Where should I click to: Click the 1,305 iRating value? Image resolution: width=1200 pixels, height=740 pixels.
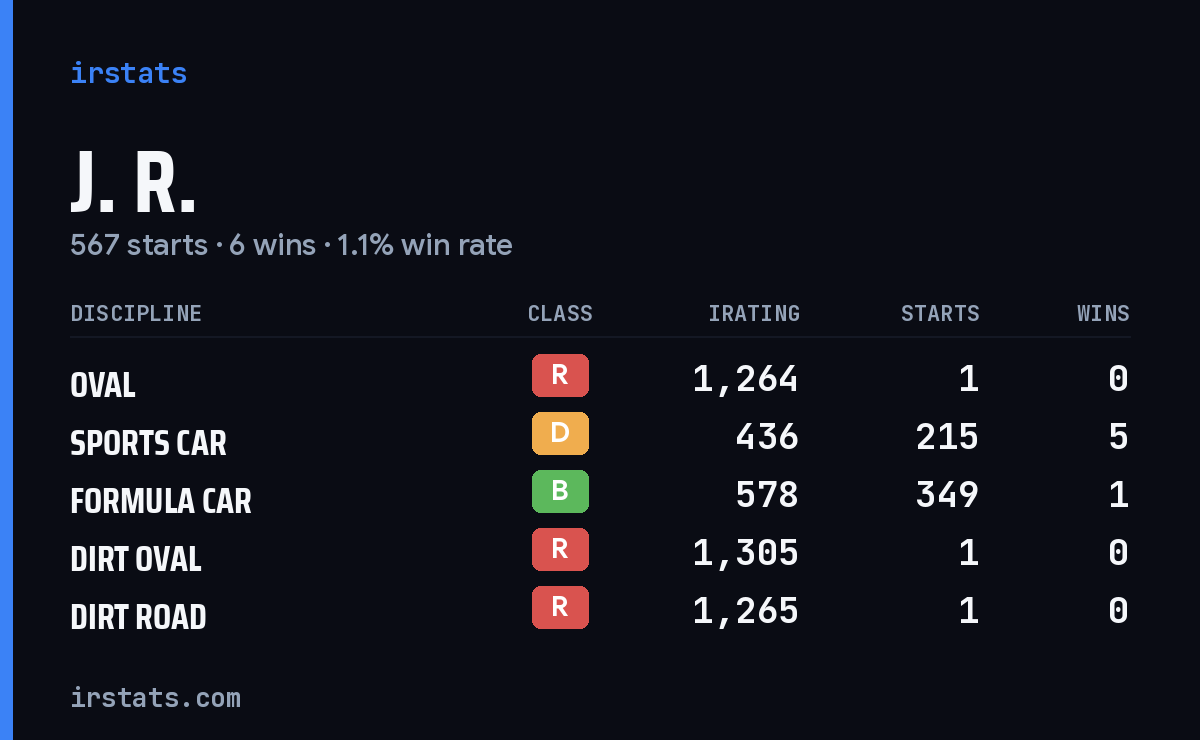746,552
